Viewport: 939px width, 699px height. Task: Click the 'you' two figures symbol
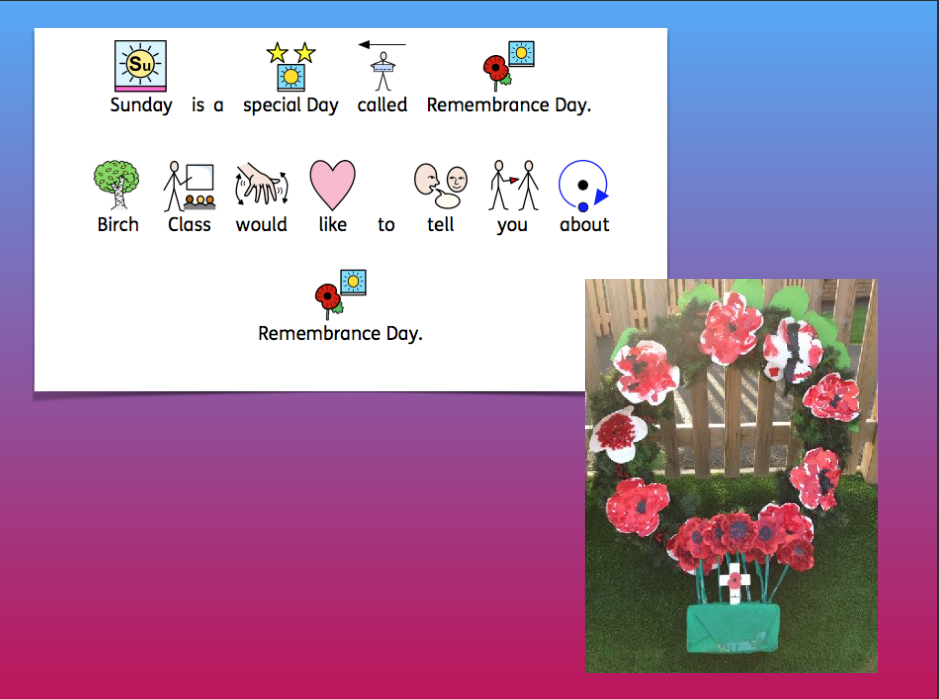pos(513,185)
